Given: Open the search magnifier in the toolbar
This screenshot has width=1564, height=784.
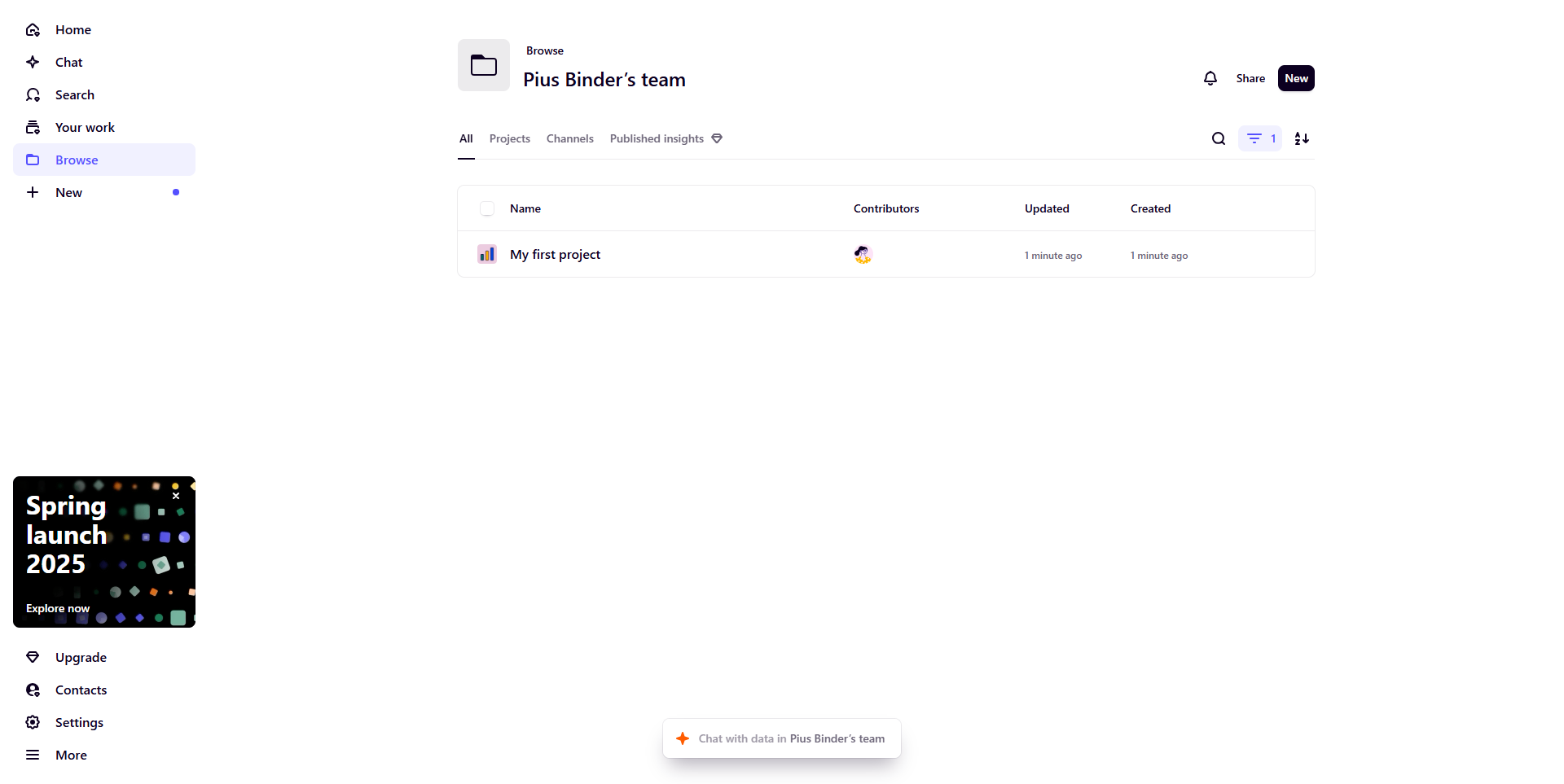Looking at the screenshot, I should pyautogui.click(x=1218, y=138).
